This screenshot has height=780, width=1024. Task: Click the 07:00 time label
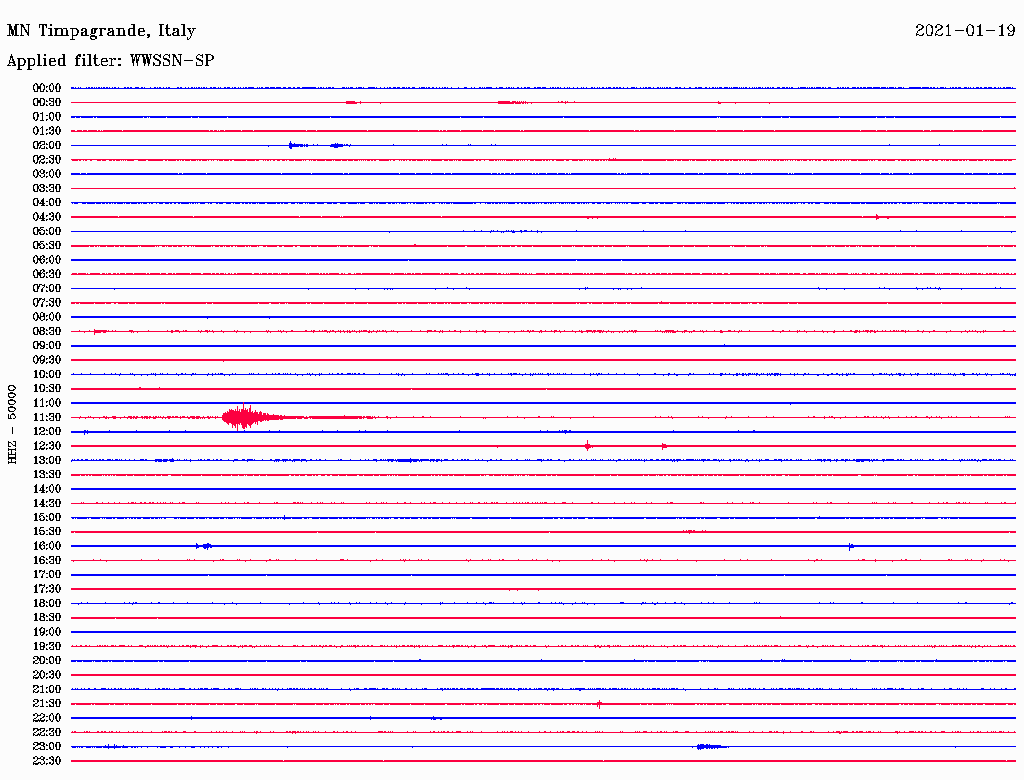point(47,288)
